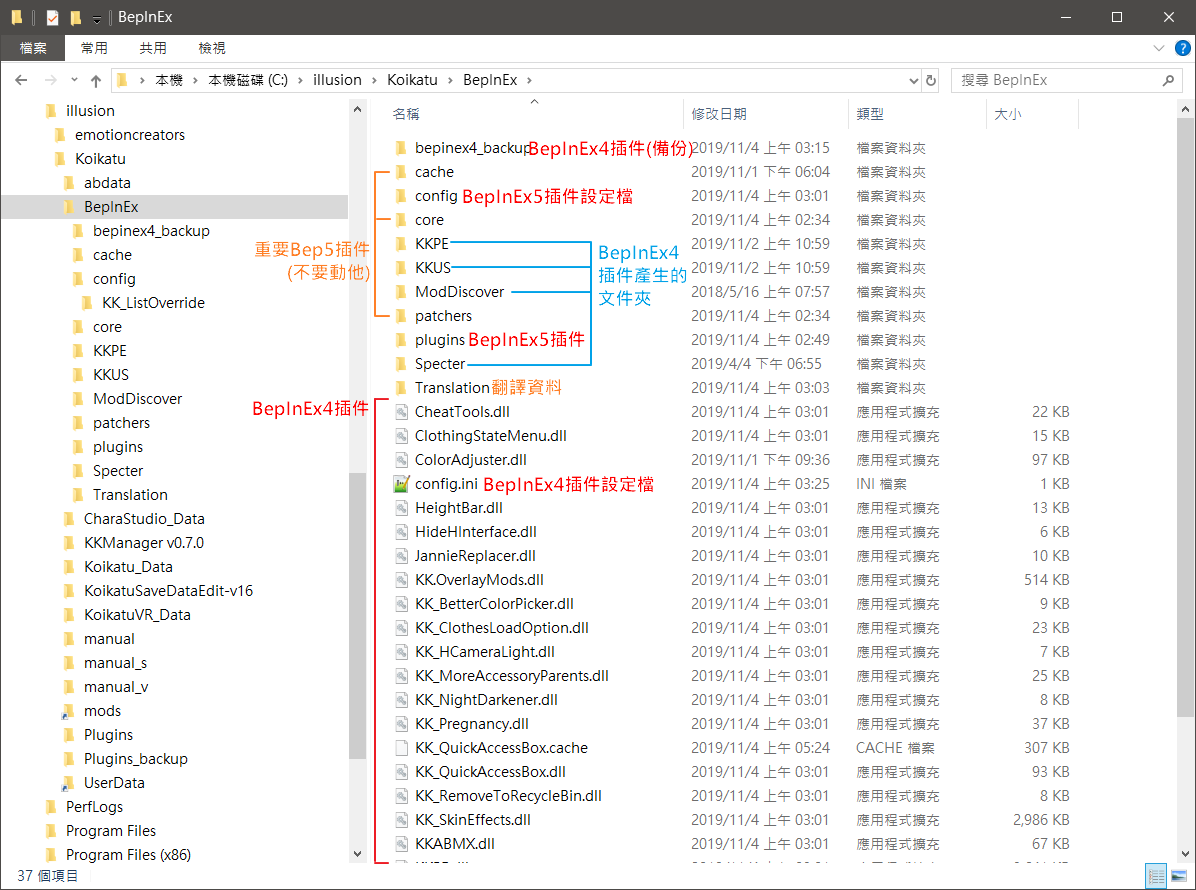The height and width of the screenshot is (890, 1196).
Task: Select the config.ini file icon
Action: pos(401,484)
